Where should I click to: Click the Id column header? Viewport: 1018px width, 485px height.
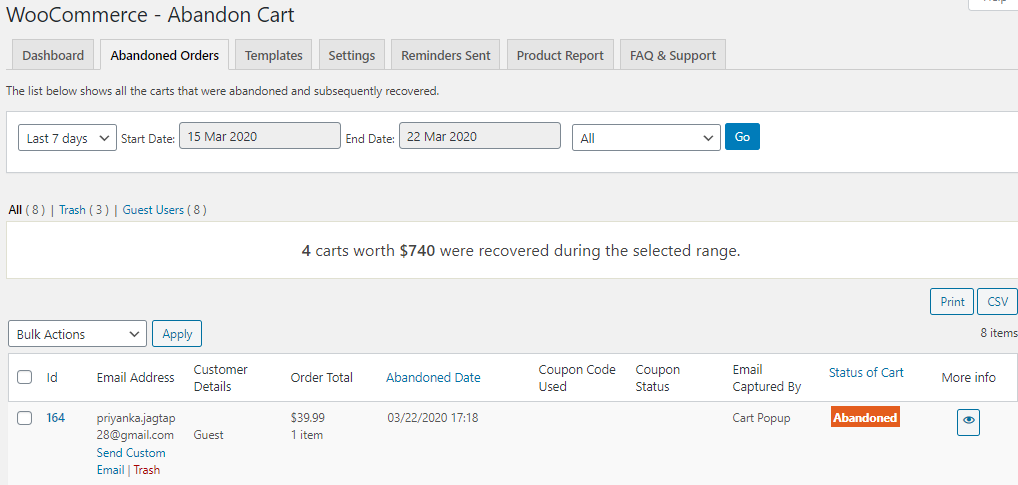coord(52,377)
